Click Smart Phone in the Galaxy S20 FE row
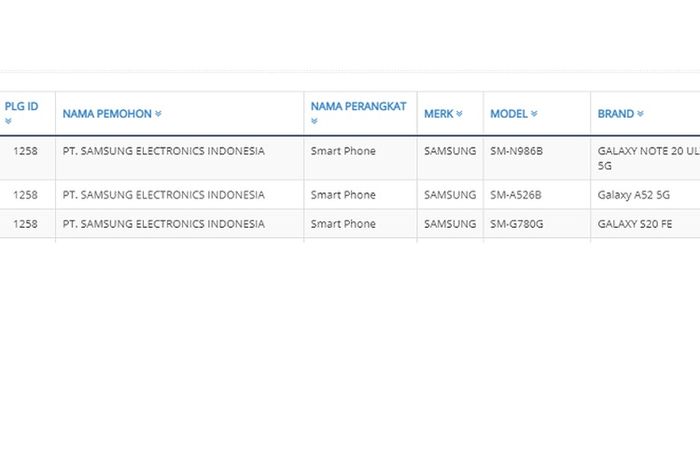The image size is (700, 467). tap(343, 224)
